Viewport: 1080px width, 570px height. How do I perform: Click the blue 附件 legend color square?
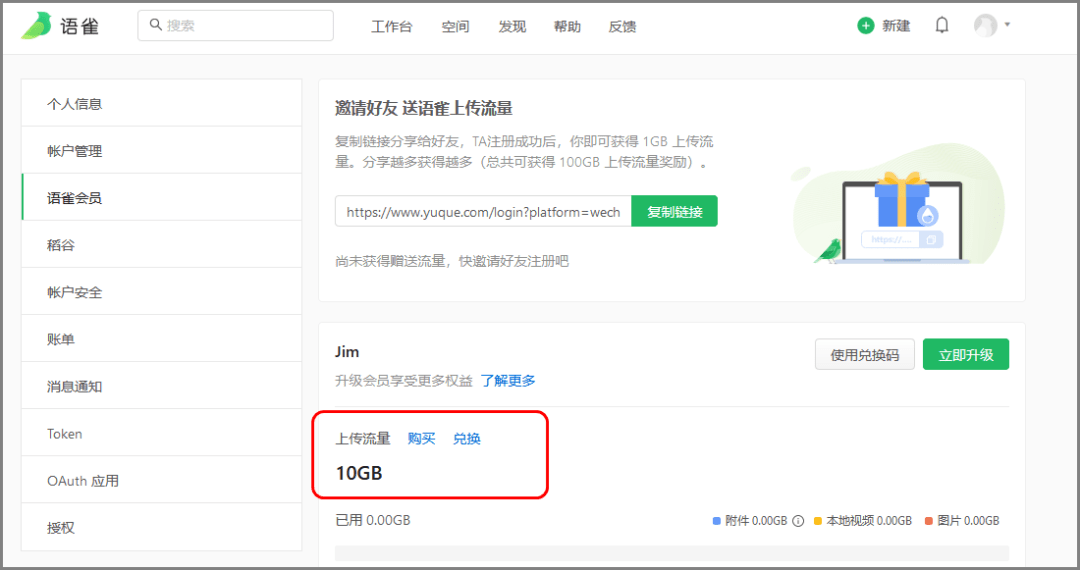[x=716, y=521]
